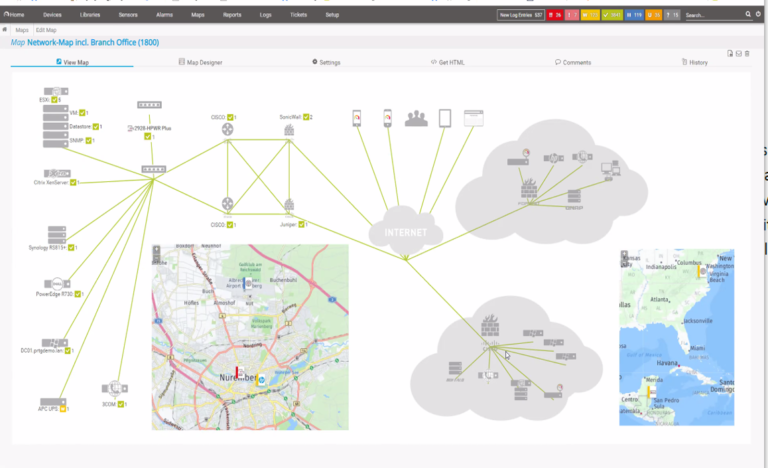Open the Alarms menu
768x468 pixels.
165,15
